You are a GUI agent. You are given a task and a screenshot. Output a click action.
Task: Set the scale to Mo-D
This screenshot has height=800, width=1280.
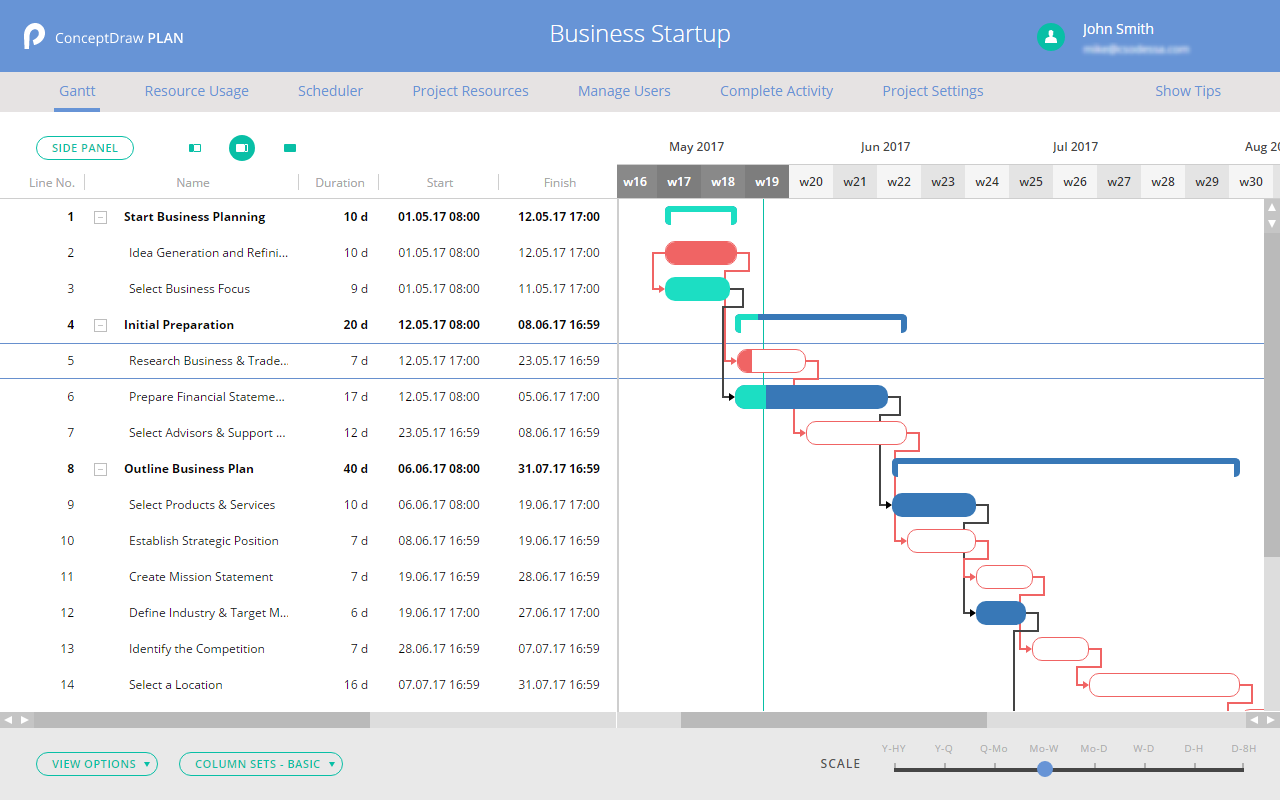tap(1094, 749)
